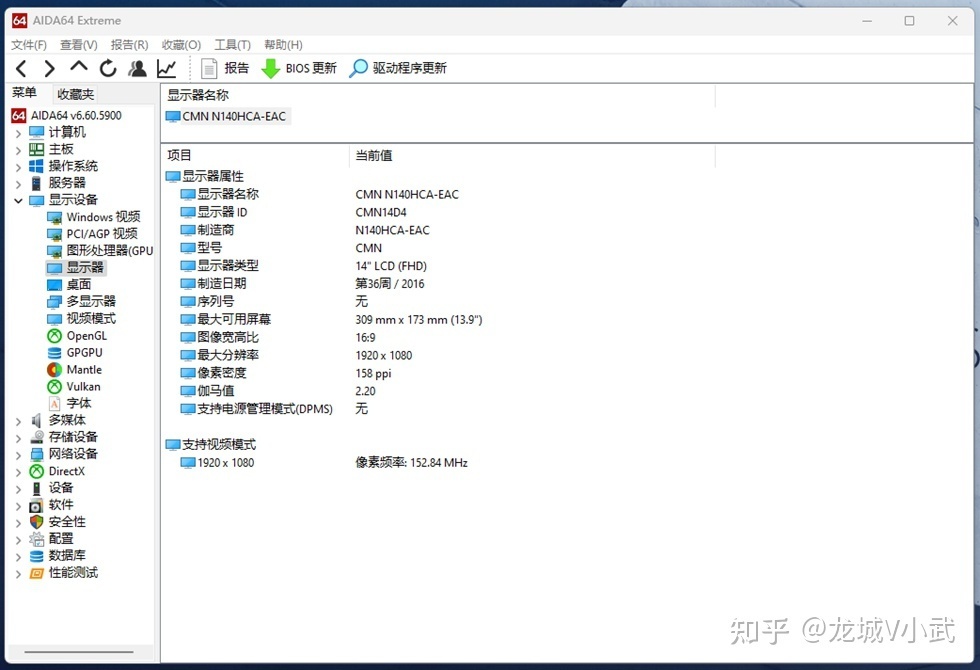Screen dimensions: 980x670
Task: Select the 图形处理器(GPU) tree item
Action: [x=100, y=251]
